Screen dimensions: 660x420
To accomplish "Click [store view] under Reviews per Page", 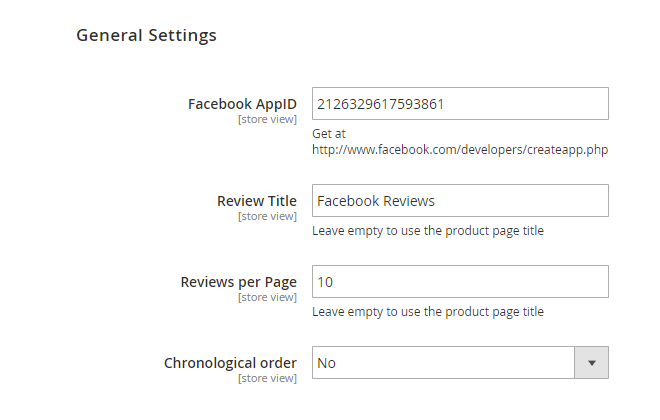I will pyautogui.click(x=267, y=297).
